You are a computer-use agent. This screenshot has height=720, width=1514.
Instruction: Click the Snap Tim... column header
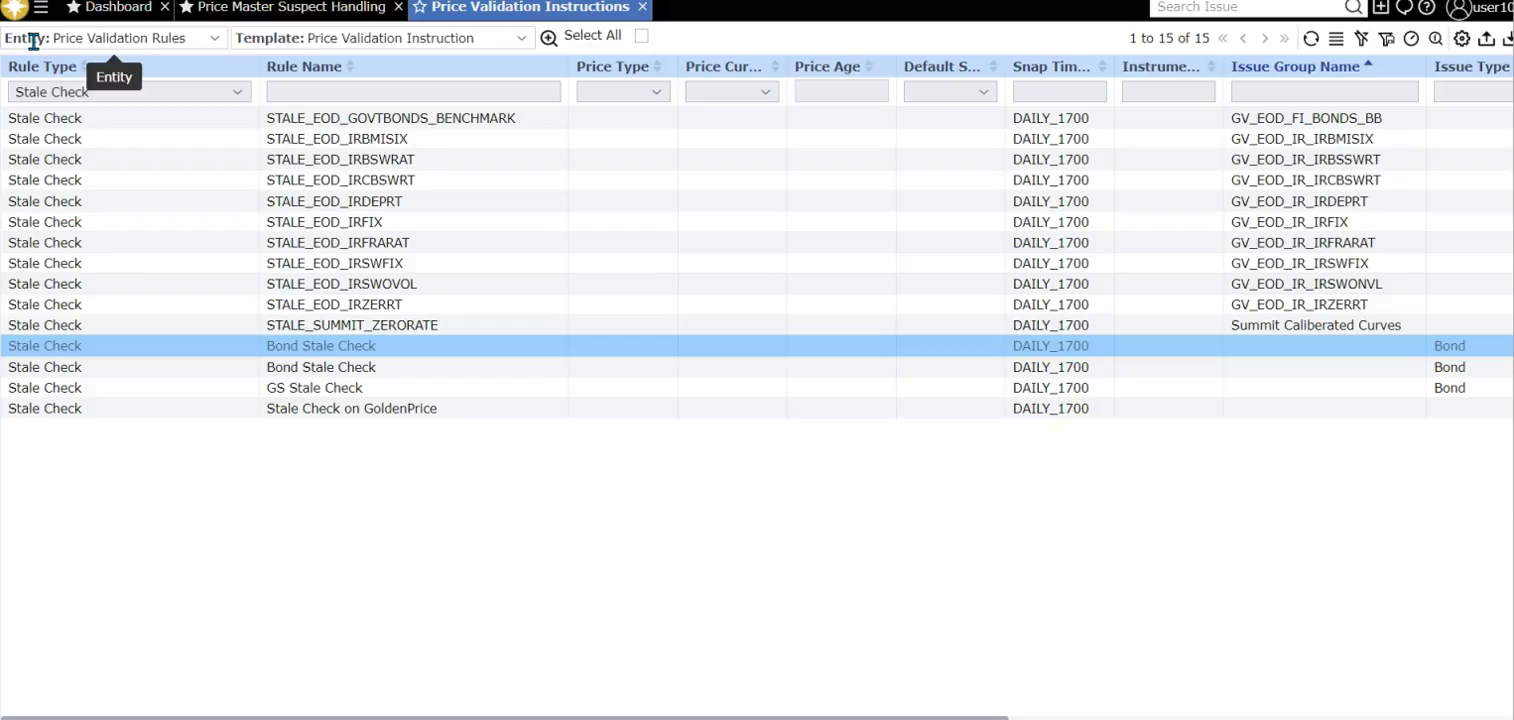click(1051, 67)
